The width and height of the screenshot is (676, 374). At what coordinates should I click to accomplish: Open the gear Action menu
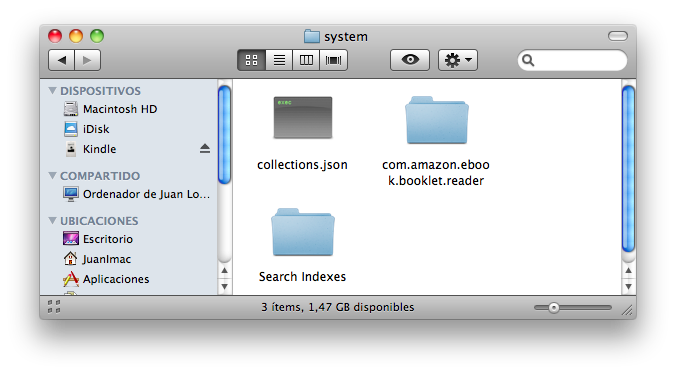coord(458,60)
